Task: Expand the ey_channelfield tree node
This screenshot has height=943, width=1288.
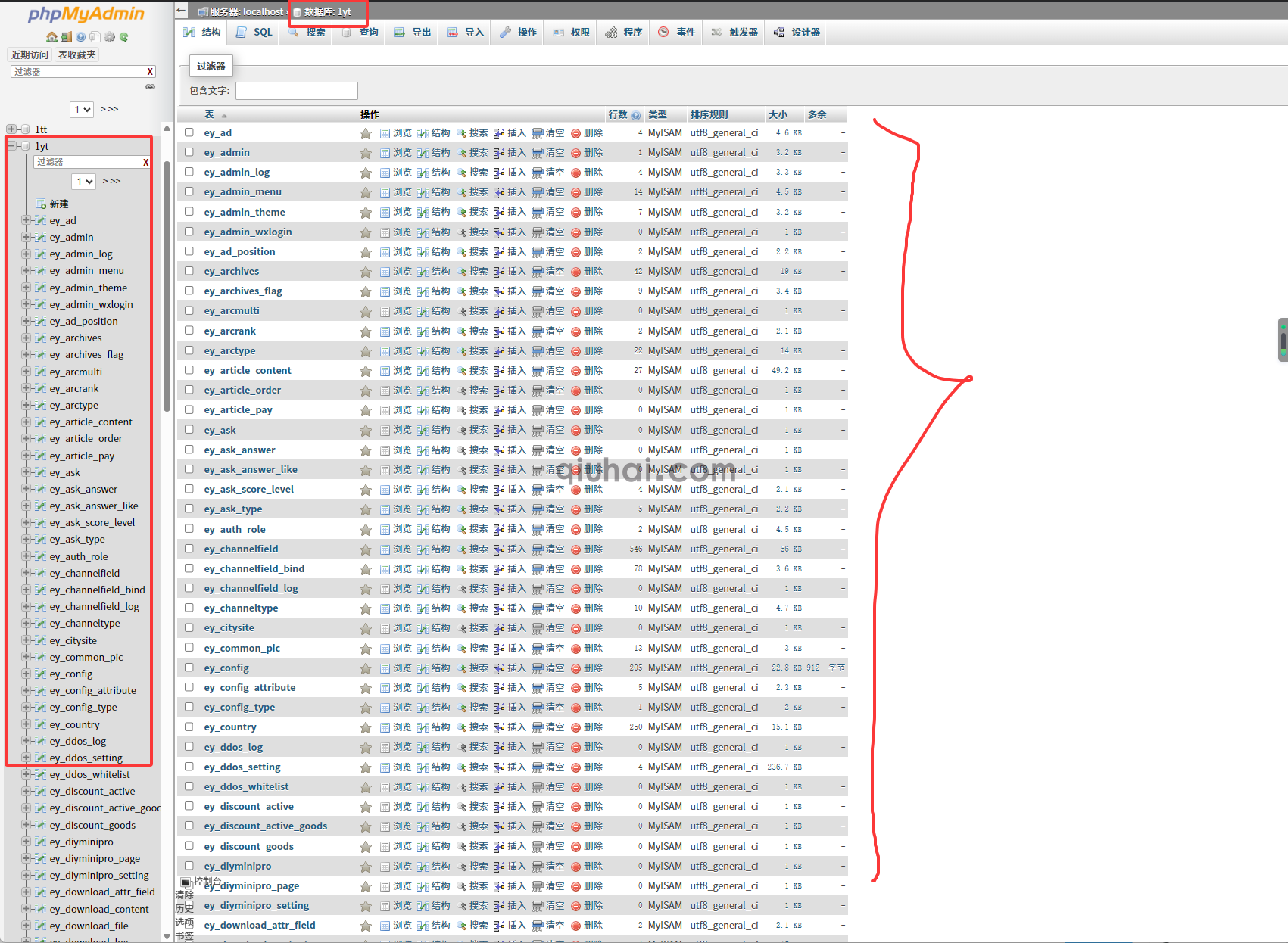Action: coord(27,573)
